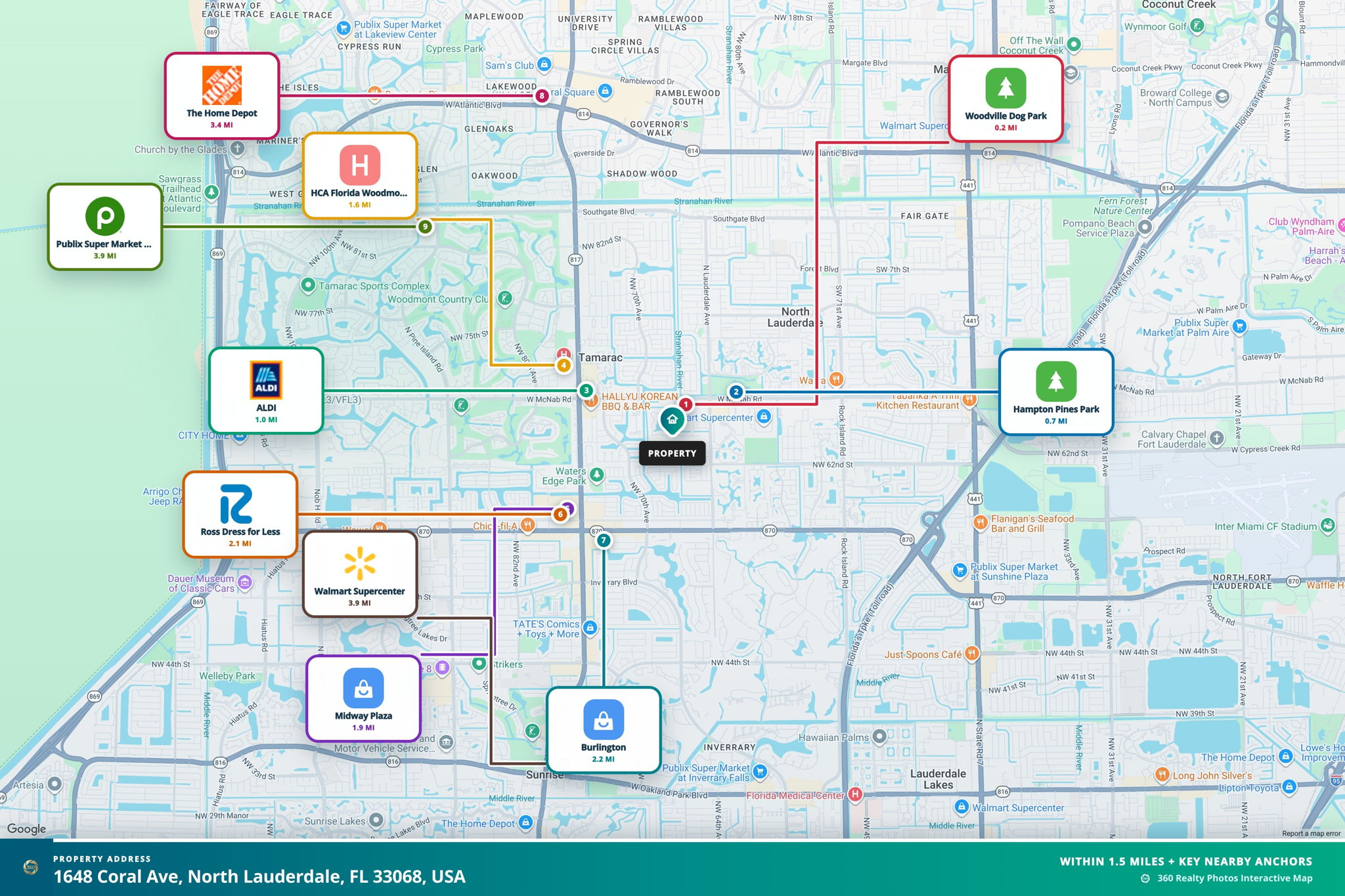Click the Lipton Toyota pin
This screenshot has width=1345, height=896.
[x=1289, y=786]
